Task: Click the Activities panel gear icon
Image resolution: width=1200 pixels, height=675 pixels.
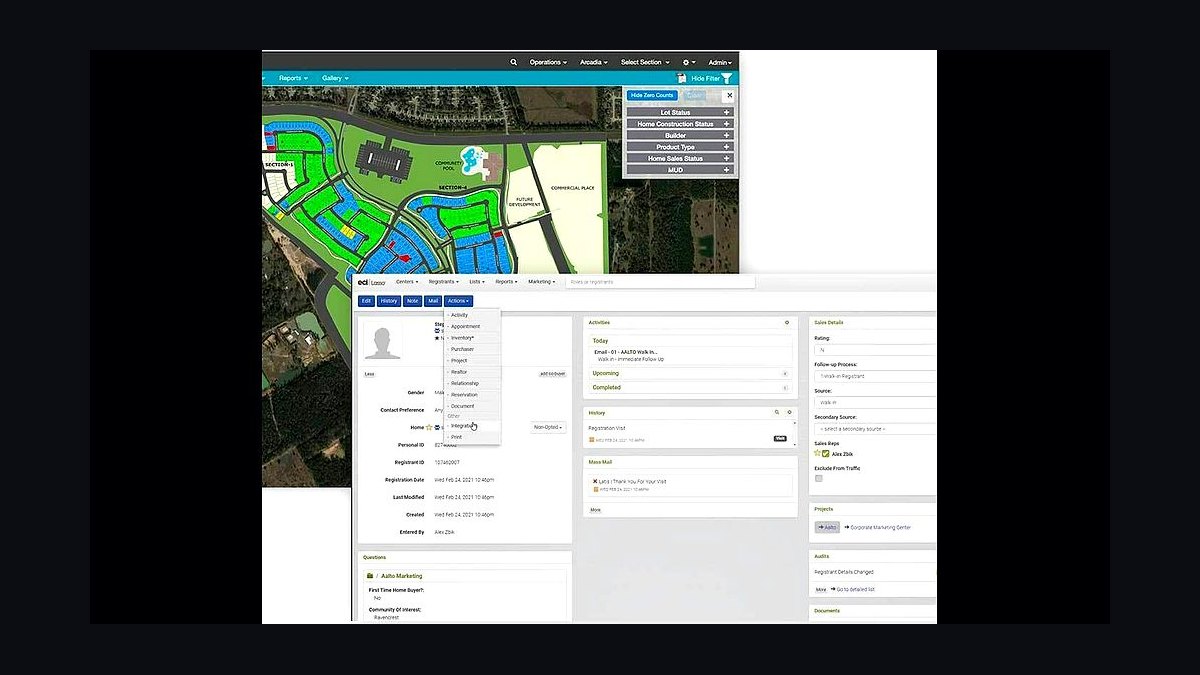Action: click(787, 323)
